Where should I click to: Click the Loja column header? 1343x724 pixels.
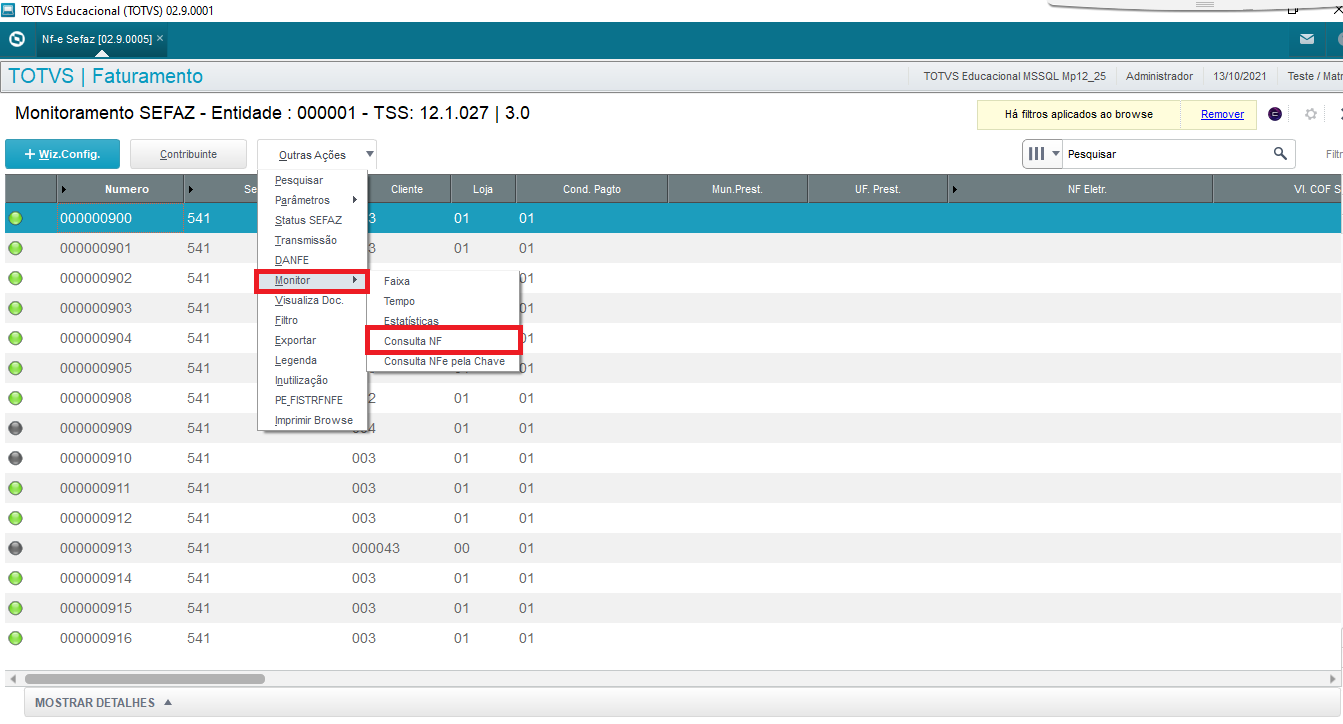coord(482,189)
